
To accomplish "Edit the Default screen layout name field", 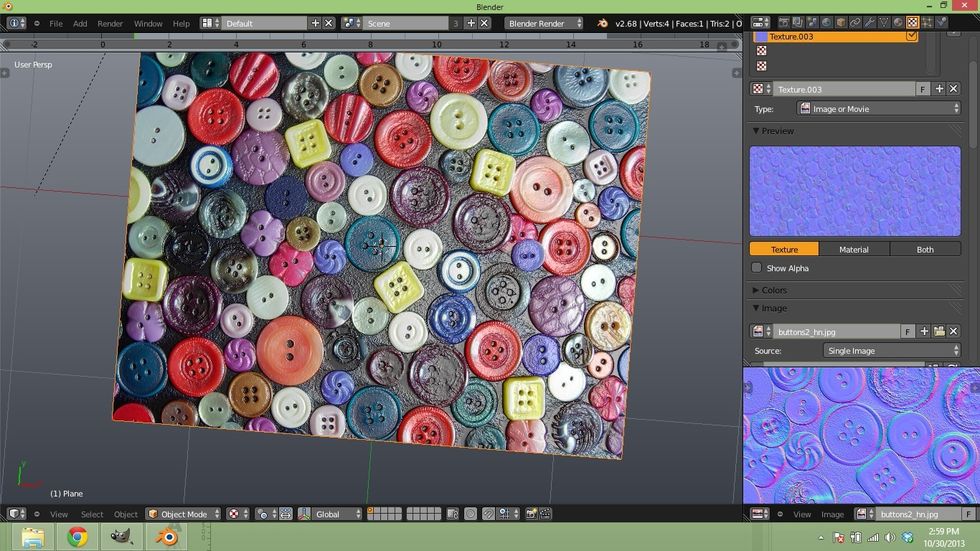I will click(x=265, y=23).
